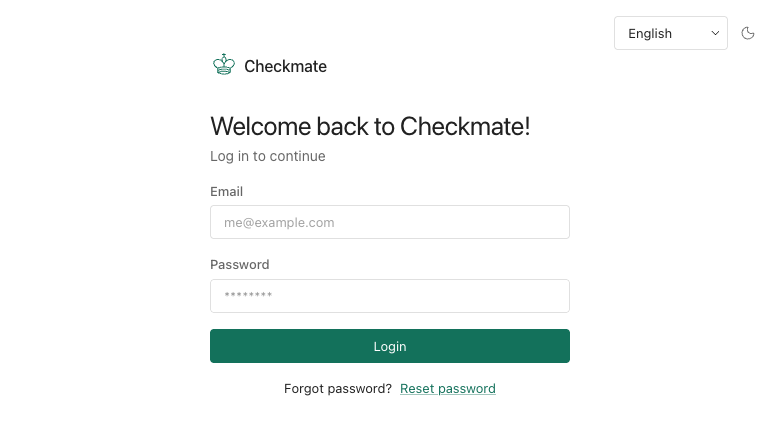The height and width of the screenshot is (439, 780).
Task: Click the Password field label
Action: point(239,264)
